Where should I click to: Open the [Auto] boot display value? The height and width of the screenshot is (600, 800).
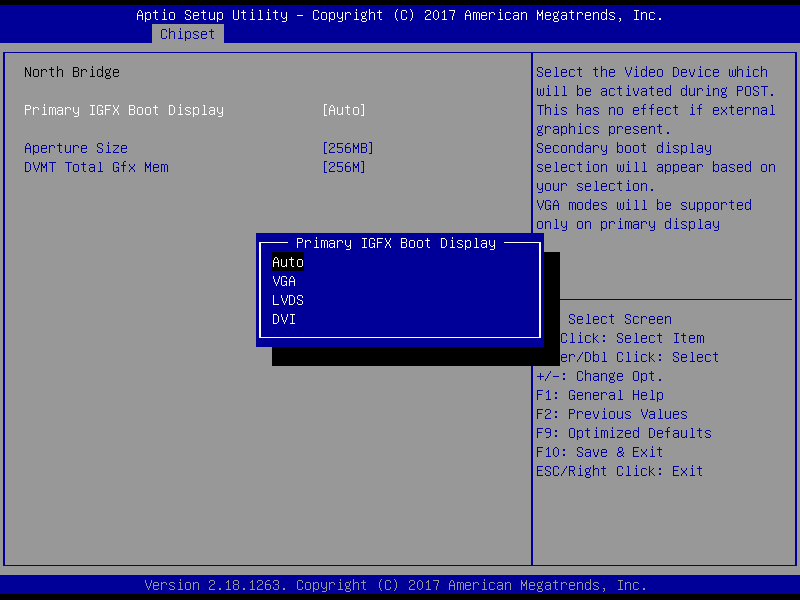click(x=344, y=110)
